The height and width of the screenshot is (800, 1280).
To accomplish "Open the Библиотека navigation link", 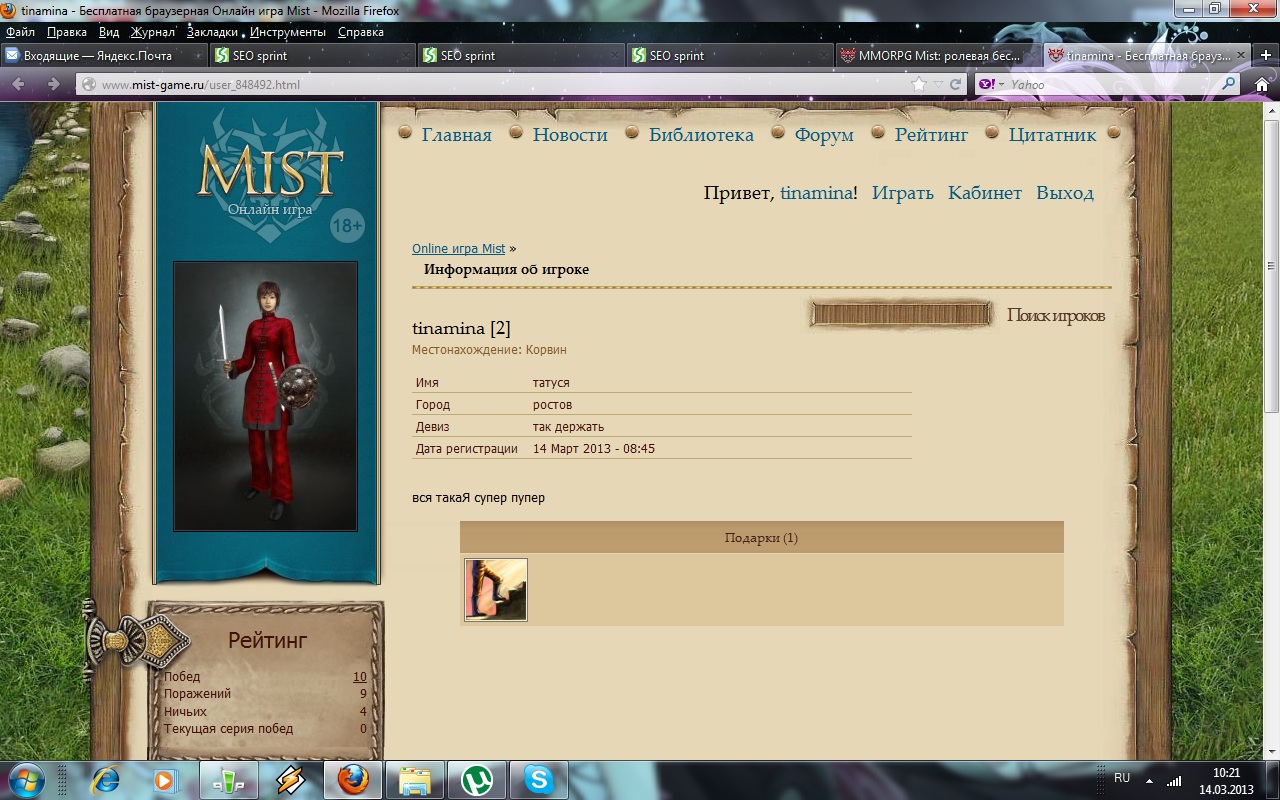I will (701, 135).
